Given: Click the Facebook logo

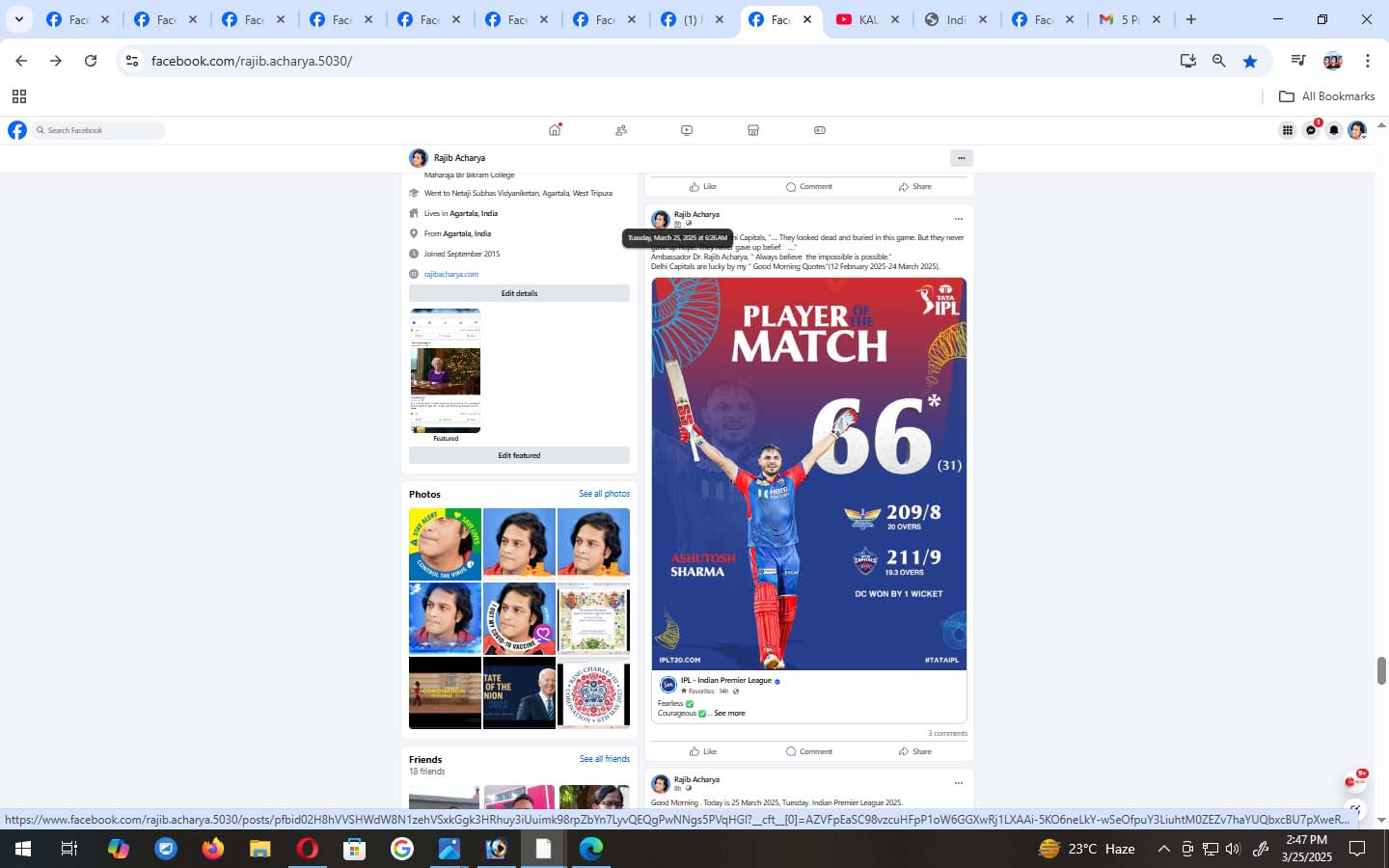Looking at the screenshot, I should pyautogui.click(x=17, y=130).
